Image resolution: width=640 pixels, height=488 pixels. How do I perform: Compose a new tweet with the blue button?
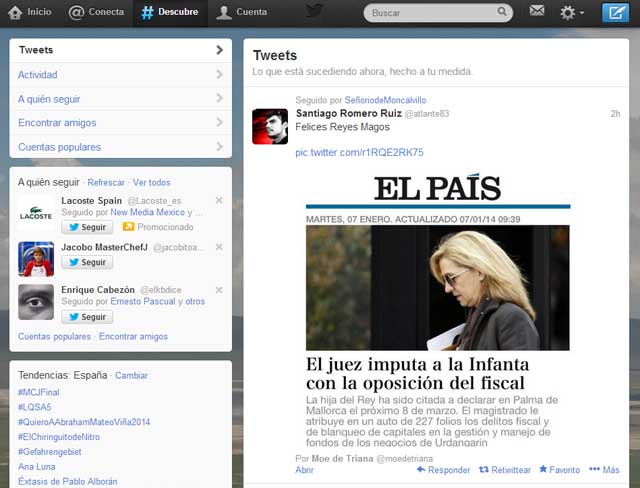616,13
